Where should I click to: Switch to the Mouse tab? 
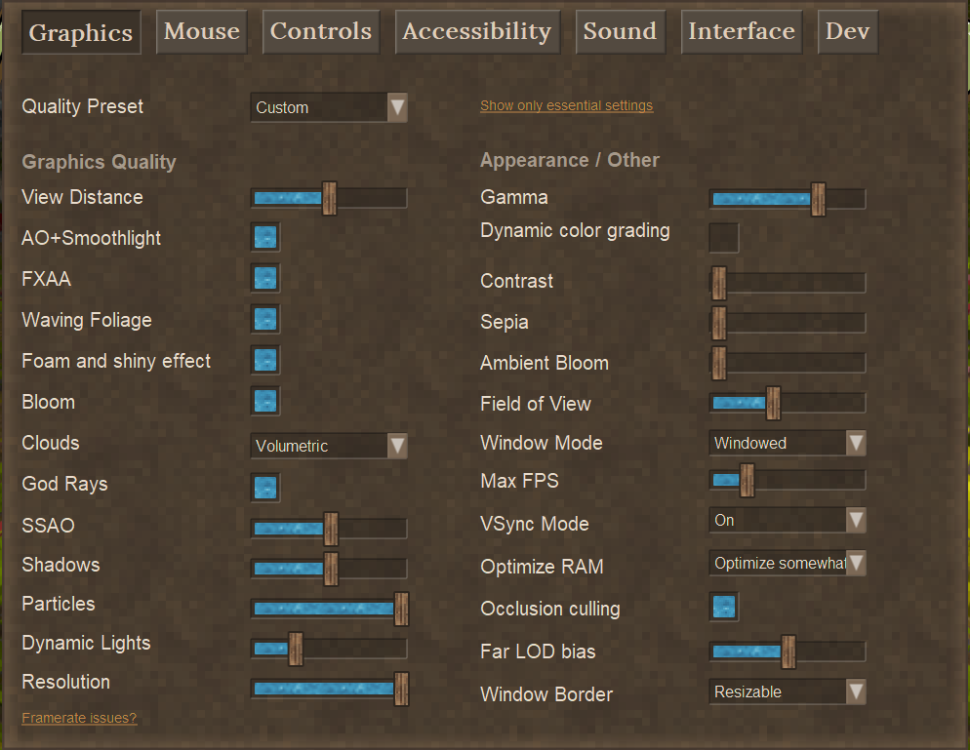coord(202,32)
